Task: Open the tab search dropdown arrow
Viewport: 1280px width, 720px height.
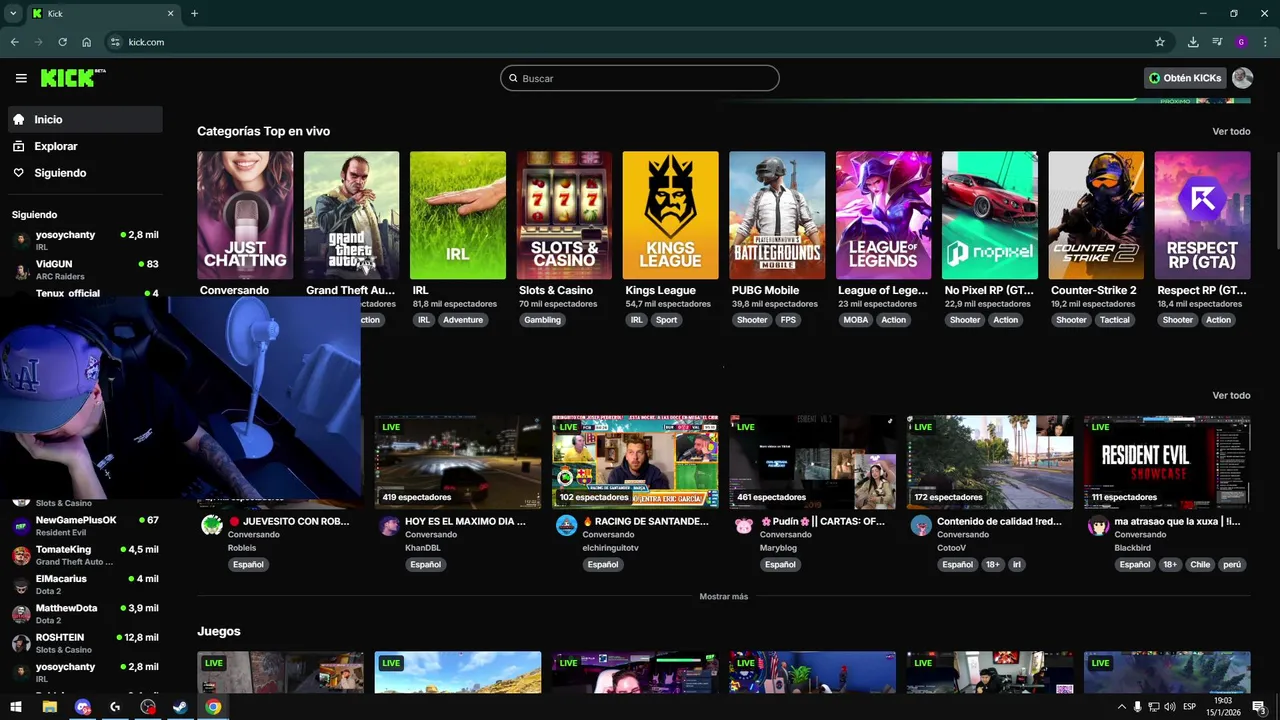Action: (13, 14)
